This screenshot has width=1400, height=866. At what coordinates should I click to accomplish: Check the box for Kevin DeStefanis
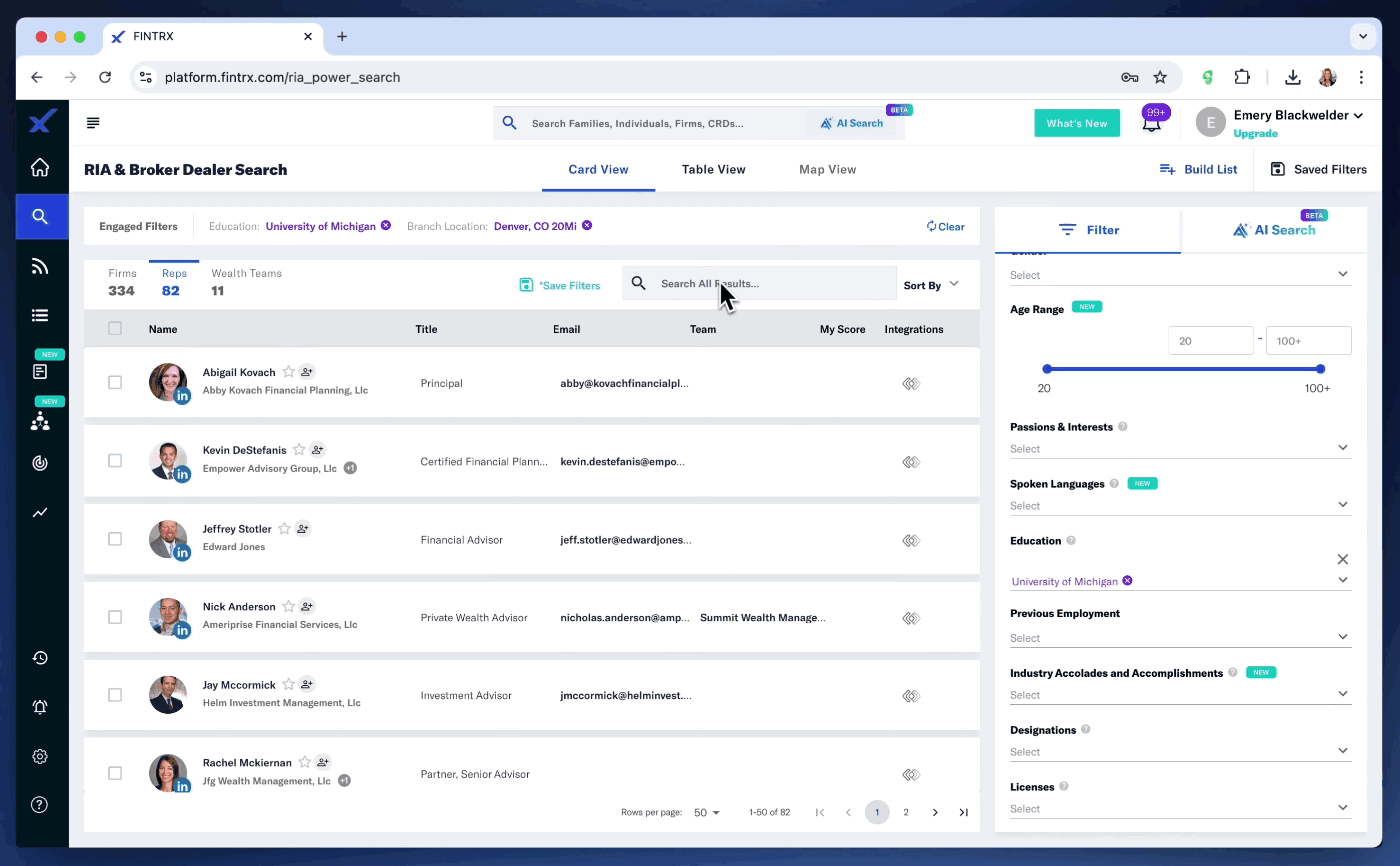click(115, 460)
